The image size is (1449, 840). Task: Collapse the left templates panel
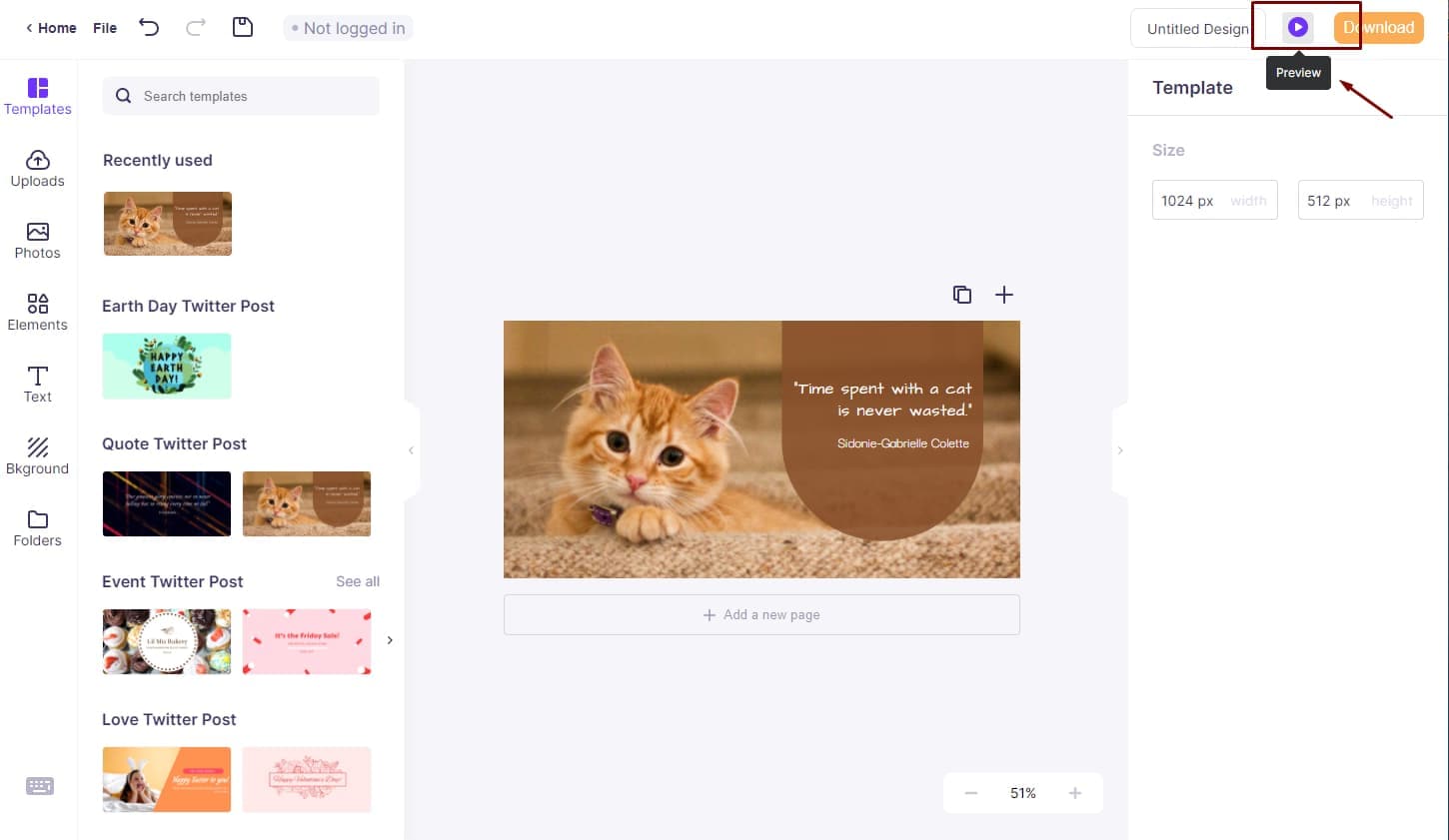[x=411, y=450]
